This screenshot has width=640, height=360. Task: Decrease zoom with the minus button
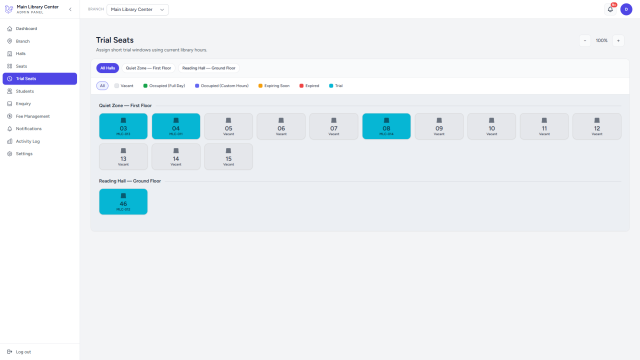tap(585, 40)
